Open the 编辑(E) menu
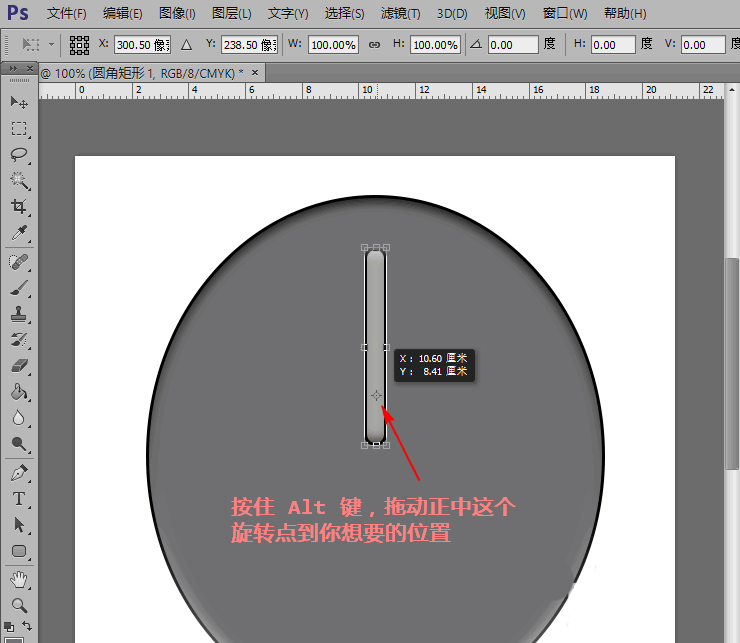 (x=122, y=13)
